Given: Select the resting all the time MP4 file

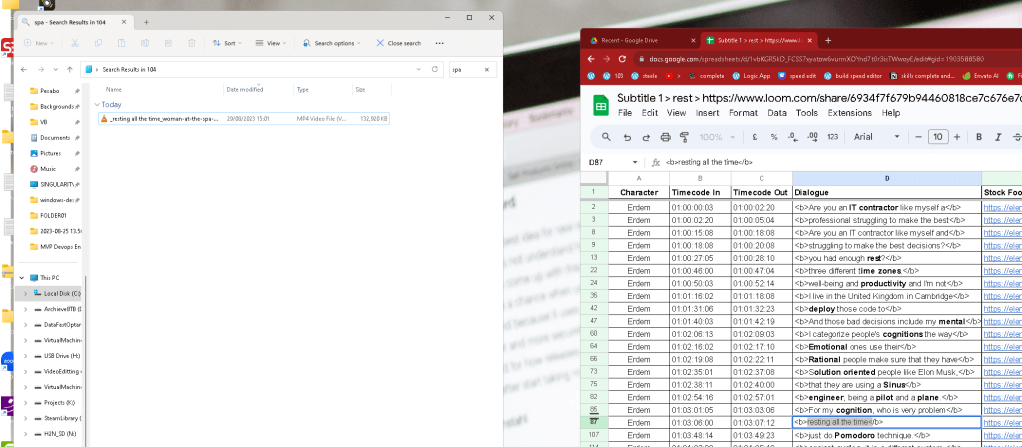Looking at the screenshot, I should pos(244,119).
